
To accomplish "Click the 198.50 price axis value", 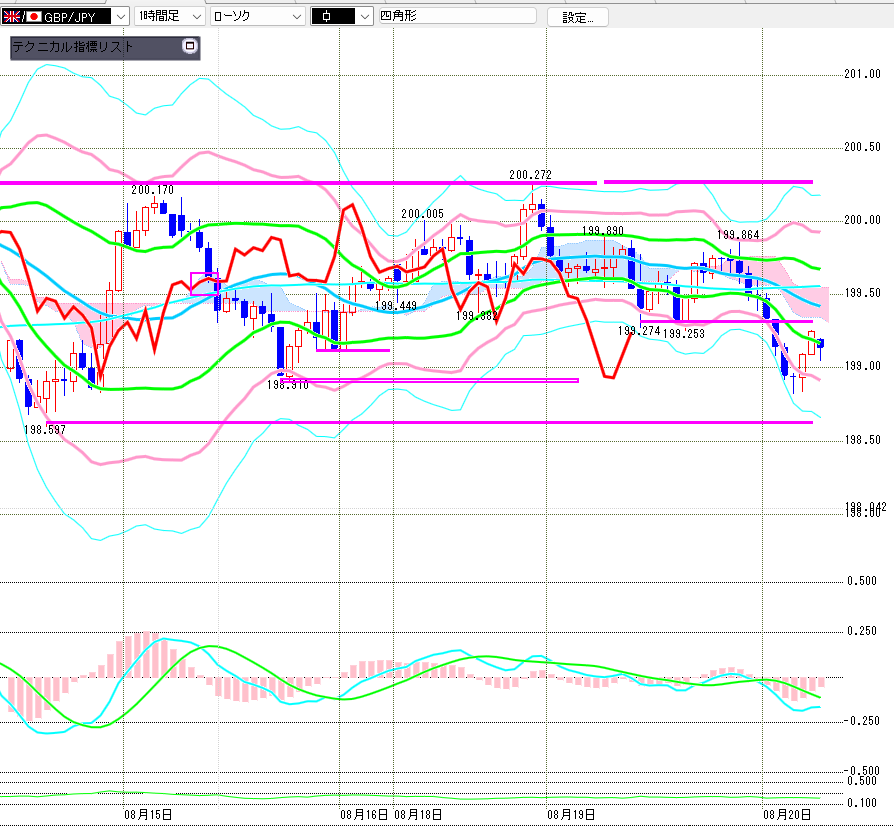I will pyautogui.click(x=862, y=440).
